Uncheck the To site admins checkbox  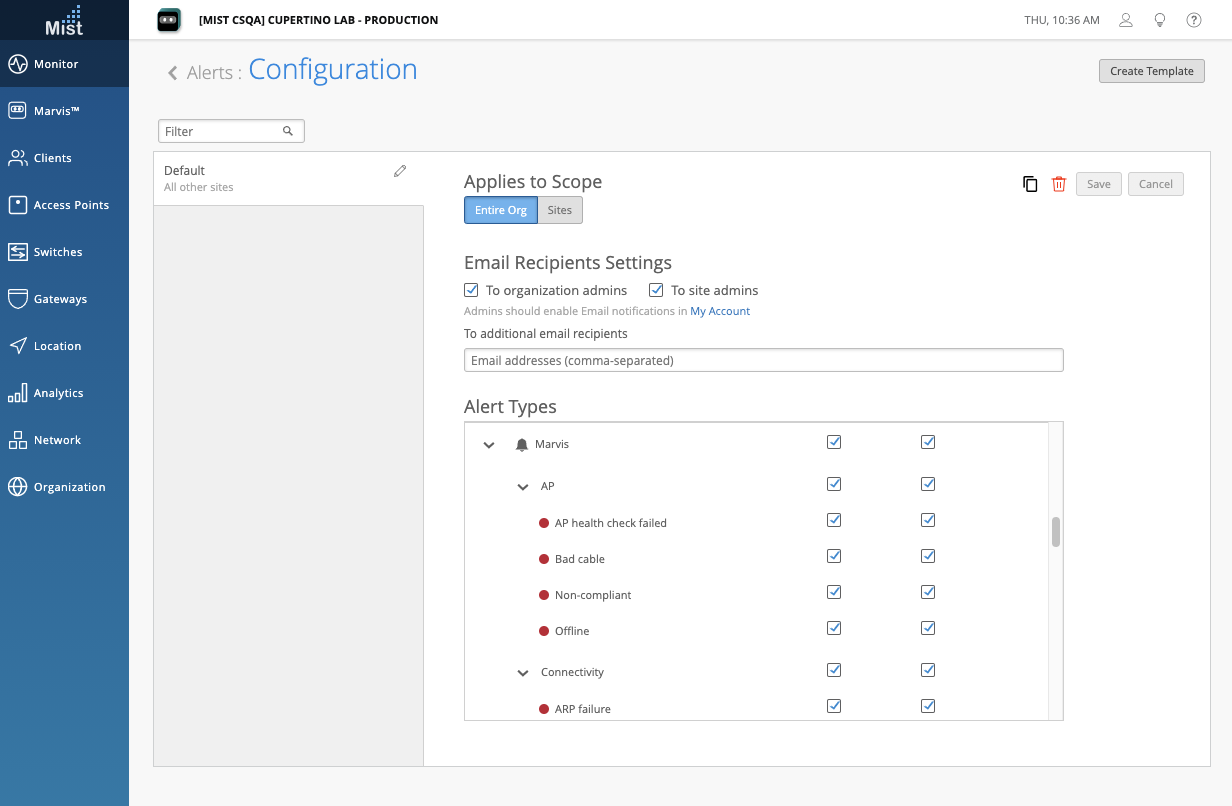tap(656, 290)
